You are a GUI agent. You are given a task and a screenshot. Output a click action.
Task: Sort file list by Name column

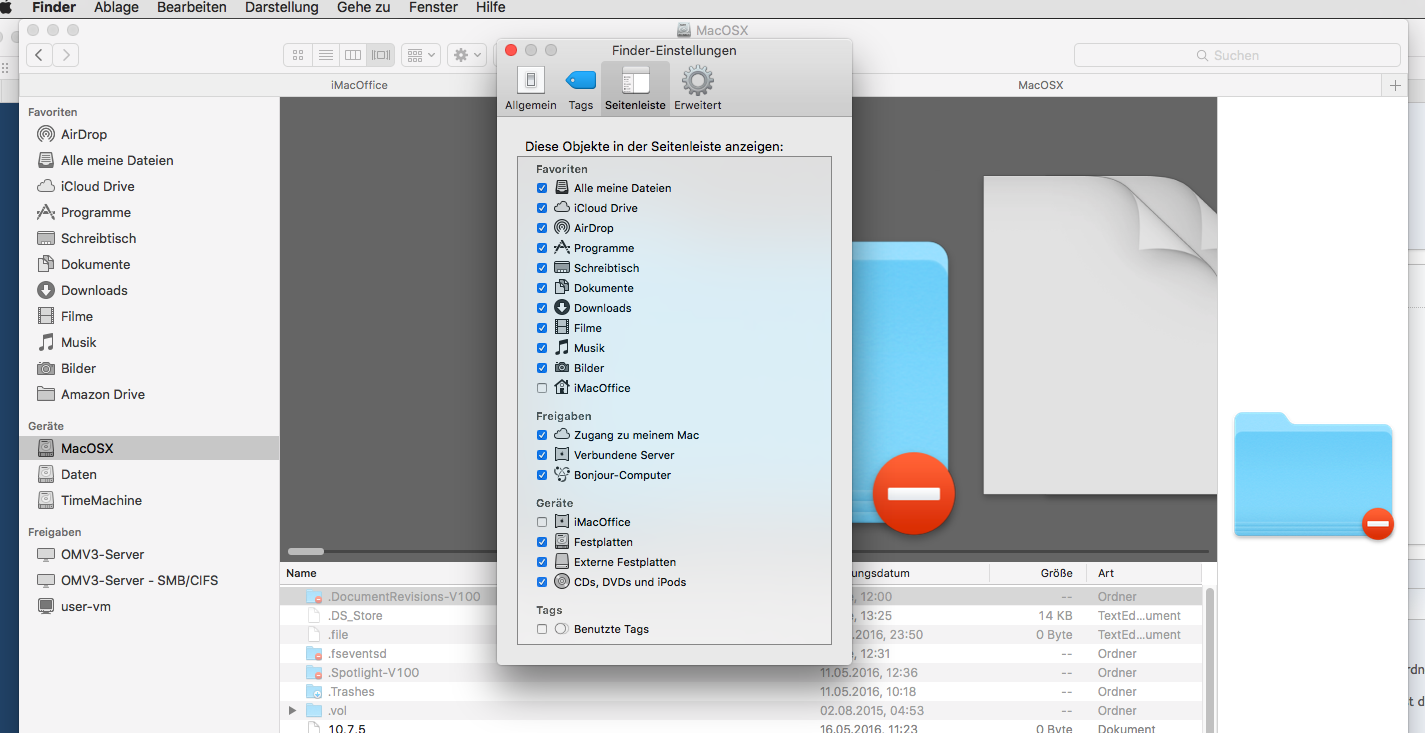(302, 573)
